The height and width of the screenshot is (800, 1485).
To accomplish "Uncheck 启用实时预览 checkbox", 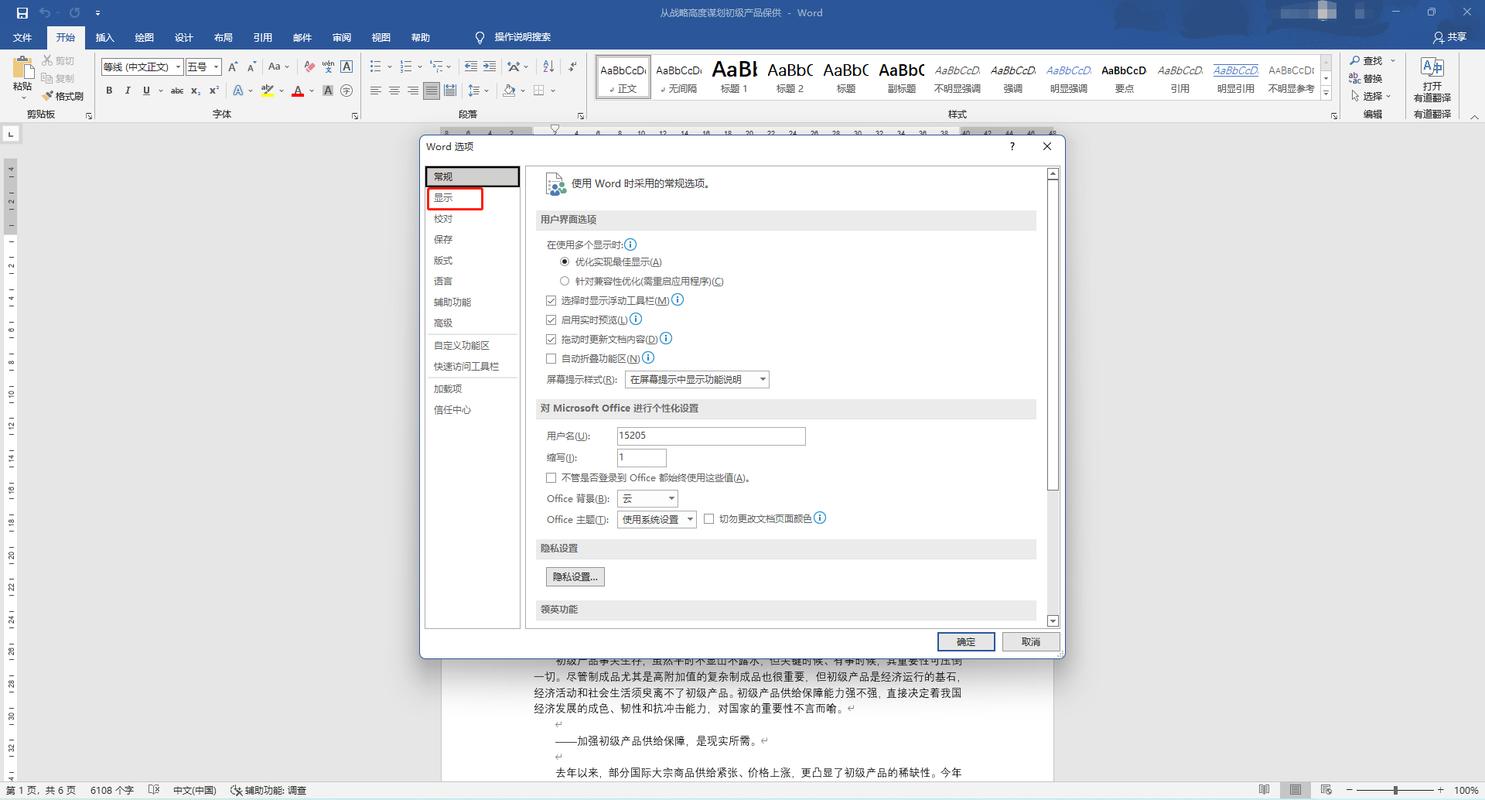I will (x=551, y=320).
